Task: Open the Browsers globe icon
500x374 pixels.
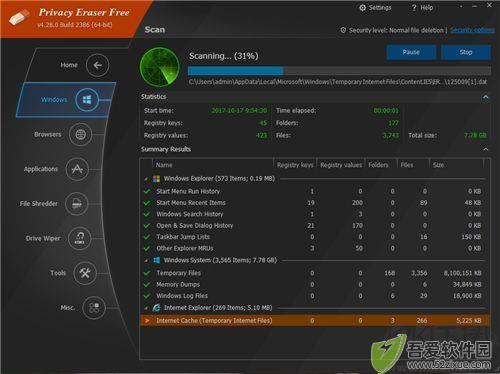Action: [x=80, y=134]
